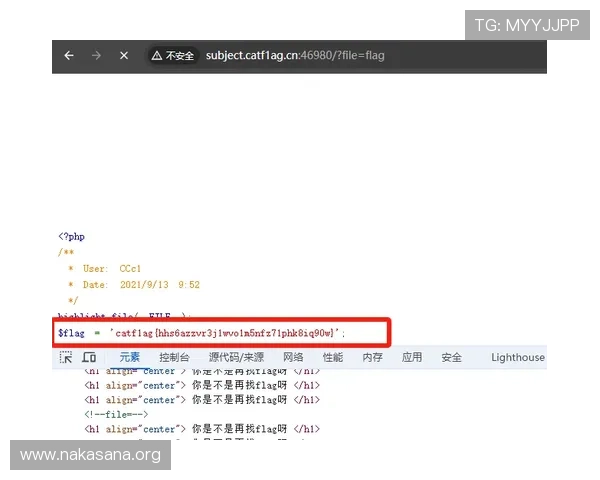600x480 pixels.
Task: Switch to the 安全 tab
Action: point(452,357)
